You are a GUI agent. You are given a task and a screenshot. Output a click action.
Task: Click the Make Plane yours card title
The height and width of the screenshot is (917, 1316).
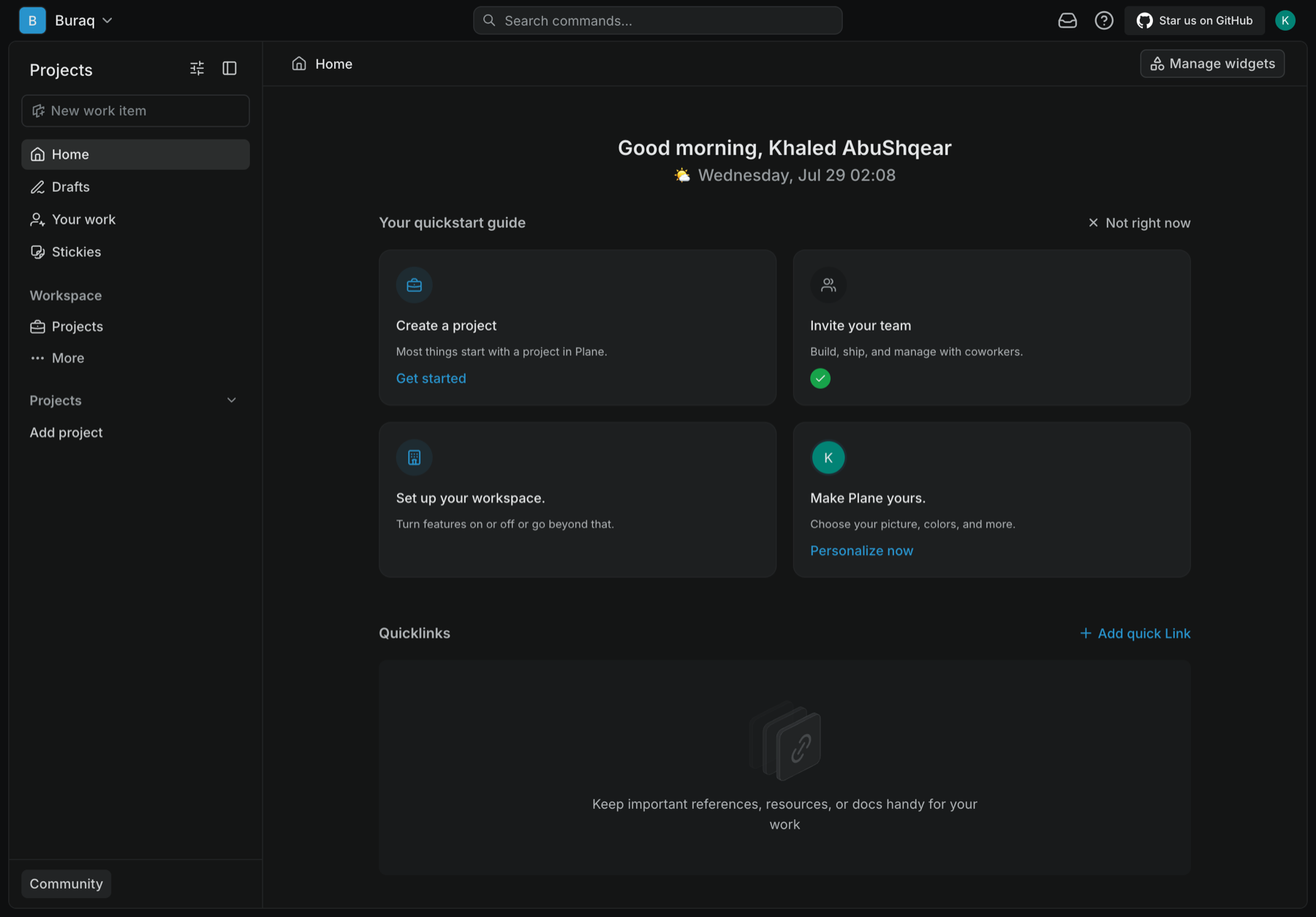(868, 499)
